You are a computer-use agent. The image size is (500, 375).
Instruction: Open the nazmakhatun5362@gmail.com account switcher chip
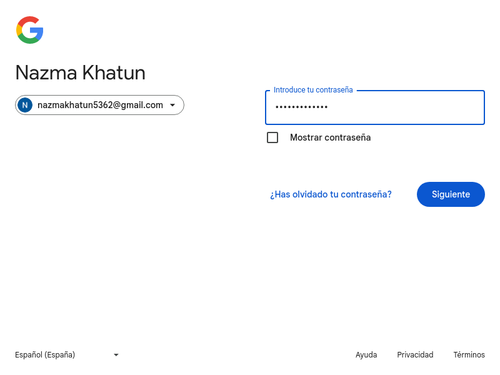99,105
